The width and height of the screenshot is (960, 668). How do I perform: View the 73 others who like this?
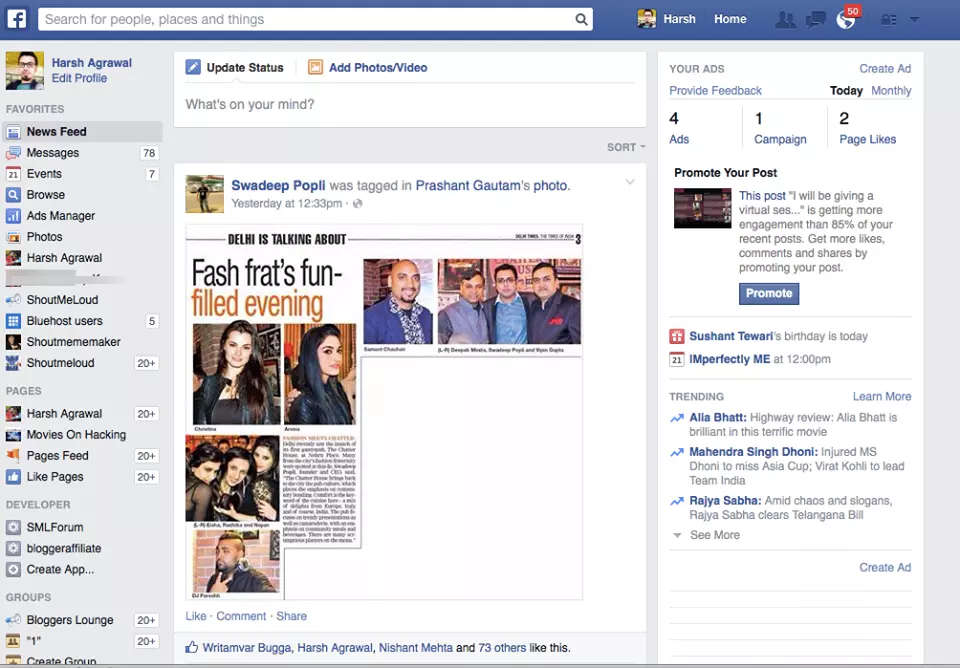(501, 647)
